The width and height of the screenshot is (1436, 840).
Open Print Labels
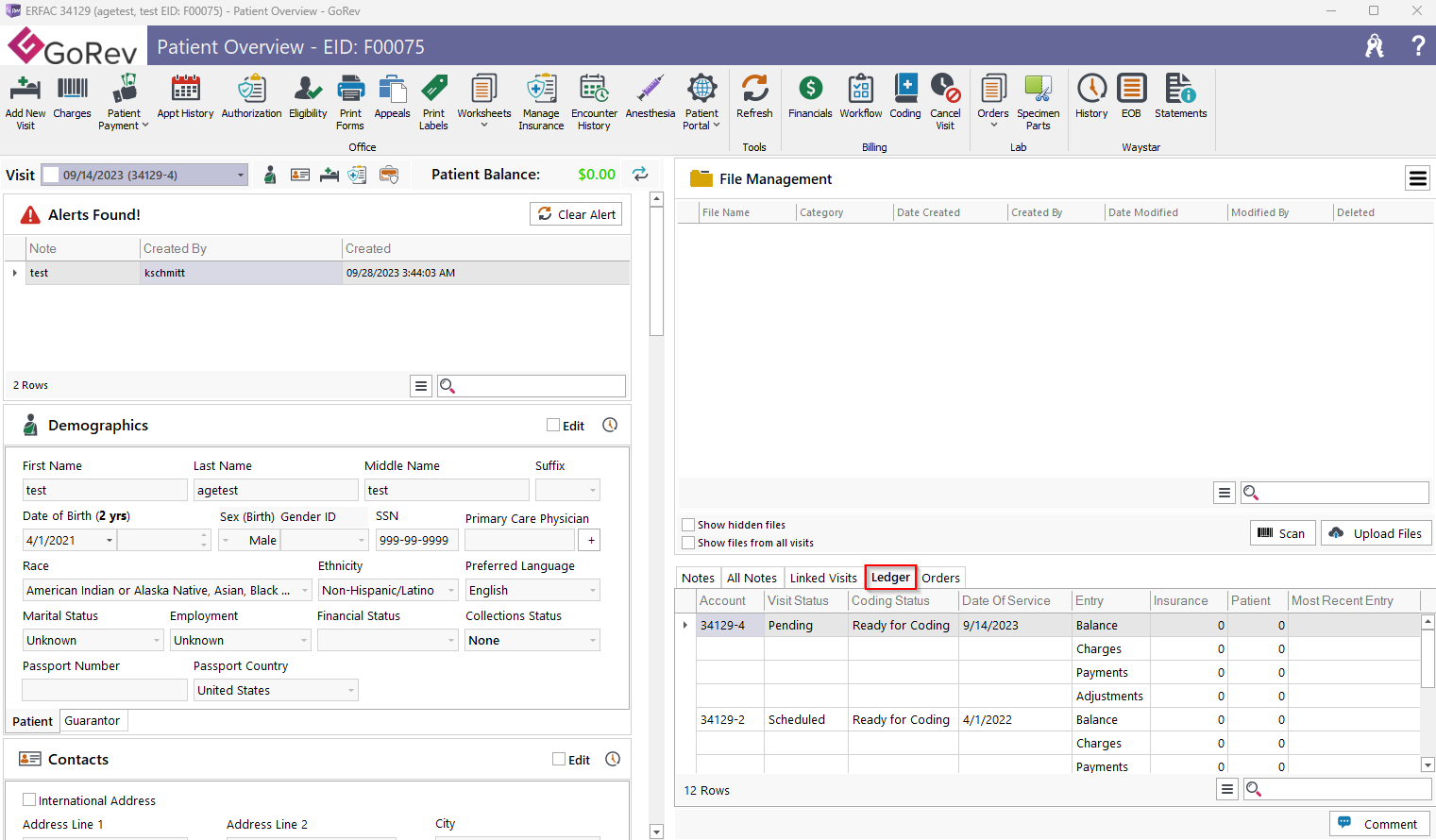click(x=433, y=102)
